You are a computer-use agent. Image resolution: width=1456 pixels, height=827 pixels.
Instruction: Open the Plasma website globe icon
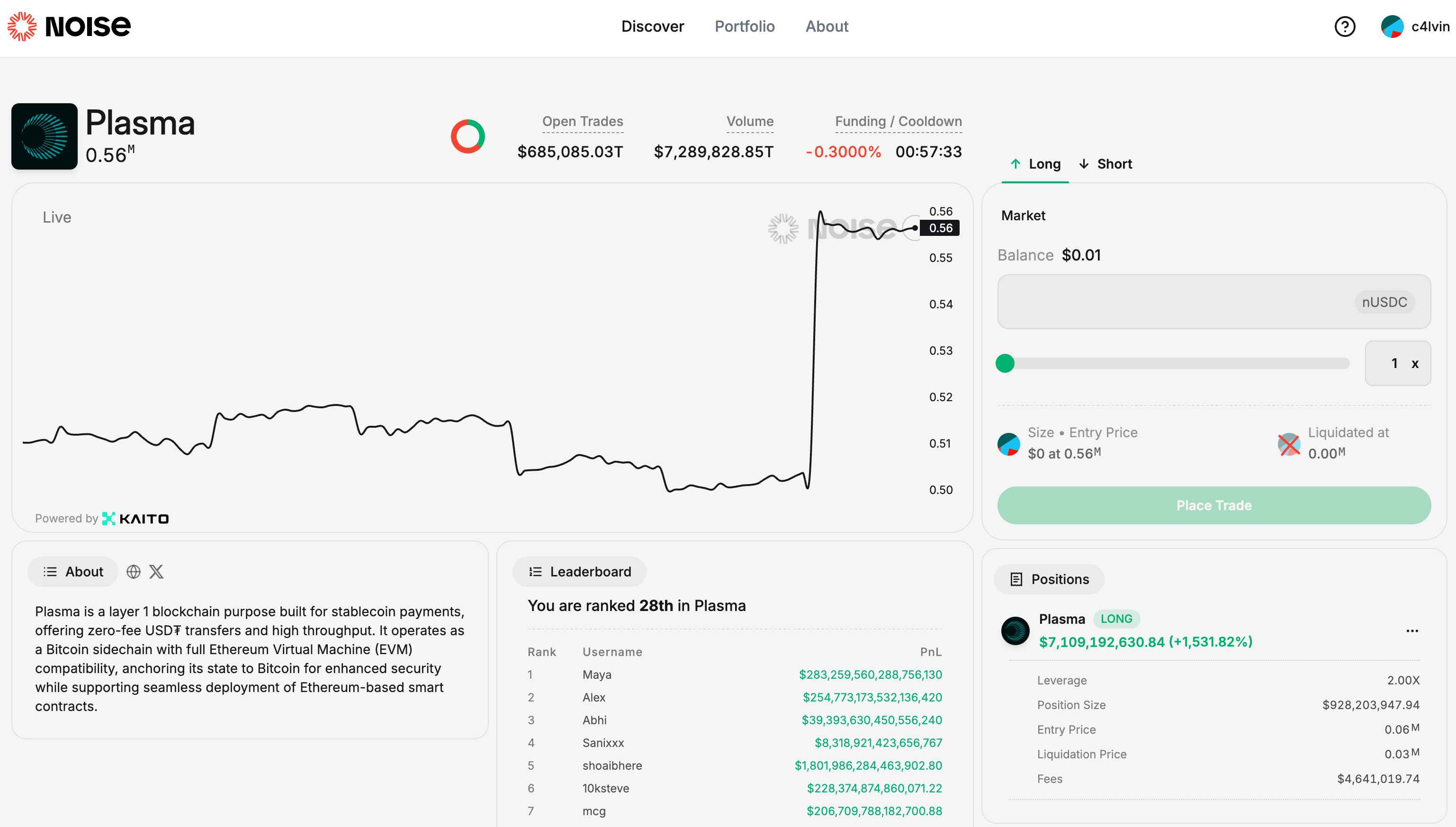click(134, 571)
